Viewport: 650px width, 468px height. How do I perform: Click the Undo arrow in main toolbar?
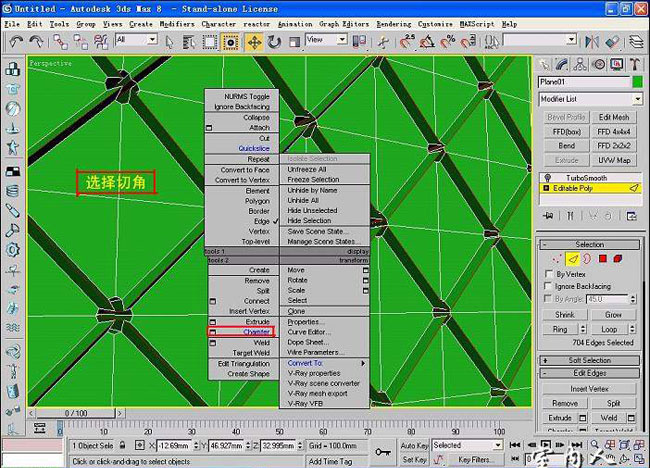(16, 41)
